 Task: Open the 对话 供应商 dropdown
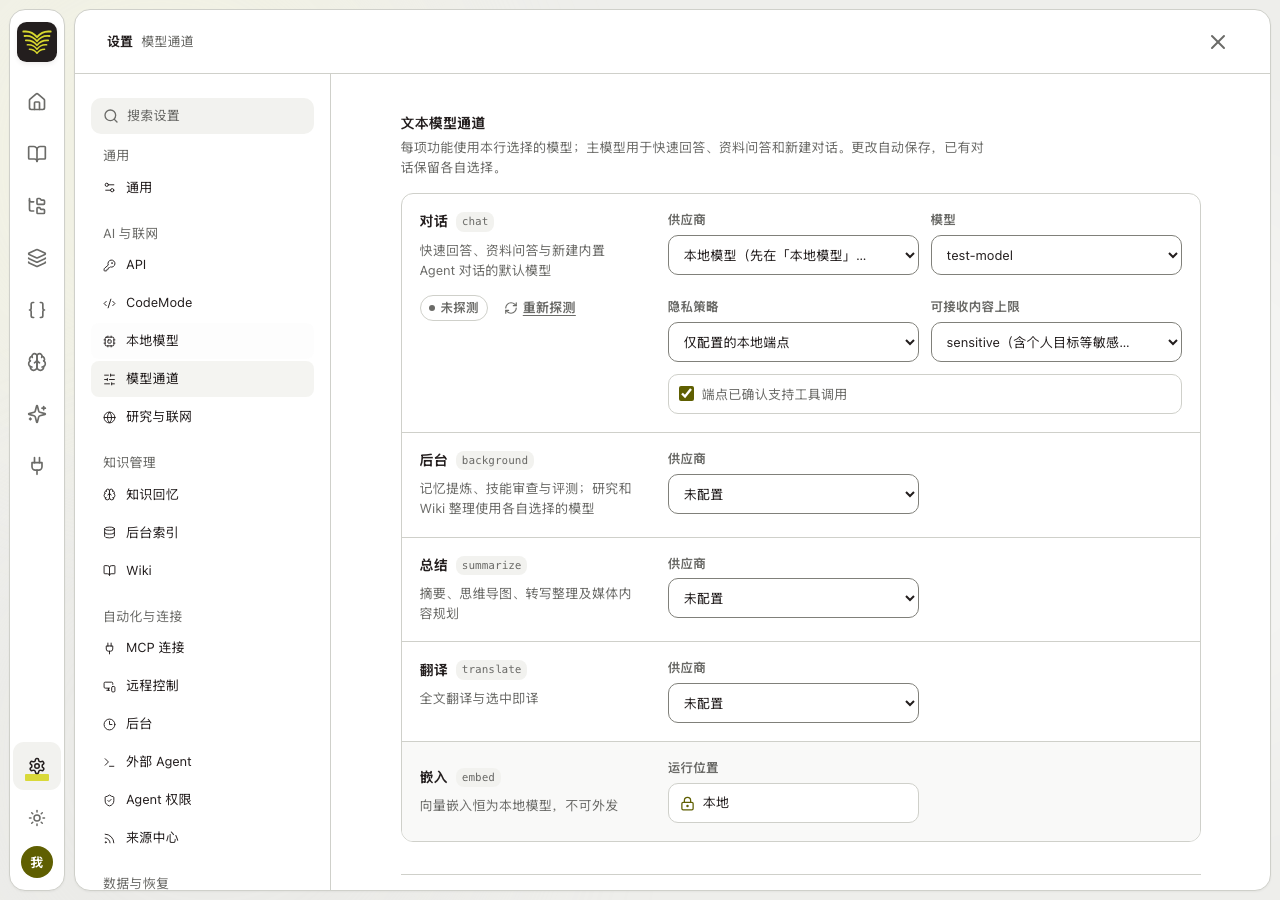[x=793, y=255]
